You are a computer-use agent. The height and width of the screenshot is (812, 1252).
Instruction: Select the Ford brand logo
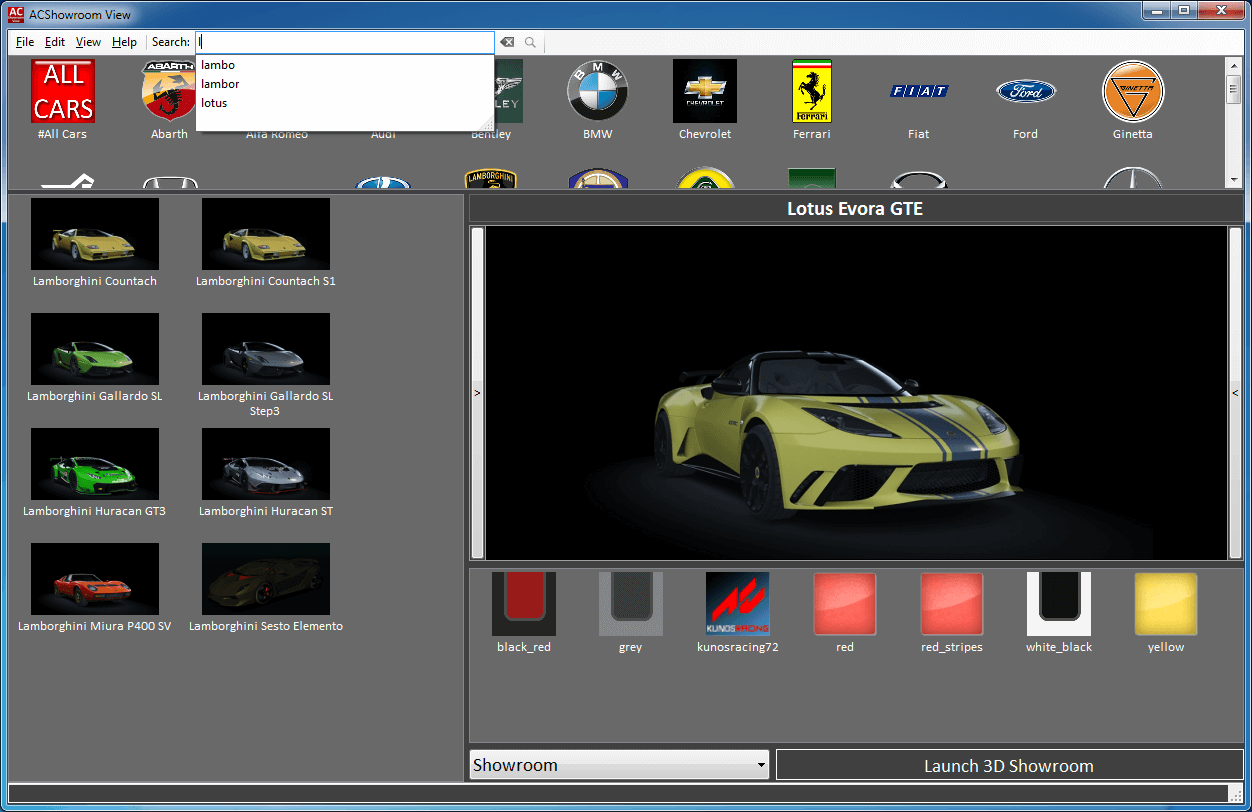1026,91
